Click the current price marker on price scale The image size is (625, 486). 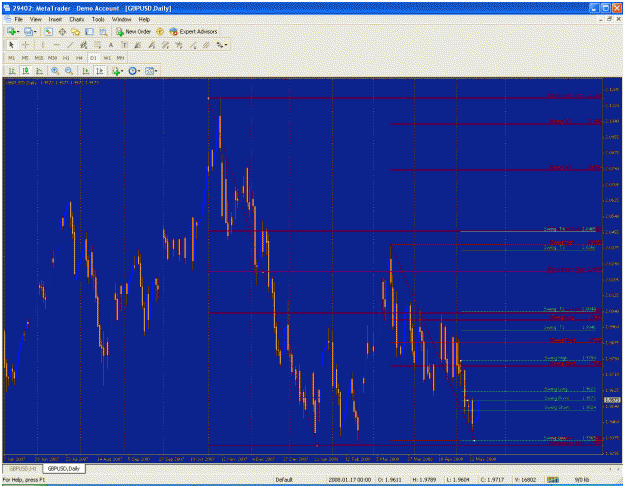(x=613, y=400)
